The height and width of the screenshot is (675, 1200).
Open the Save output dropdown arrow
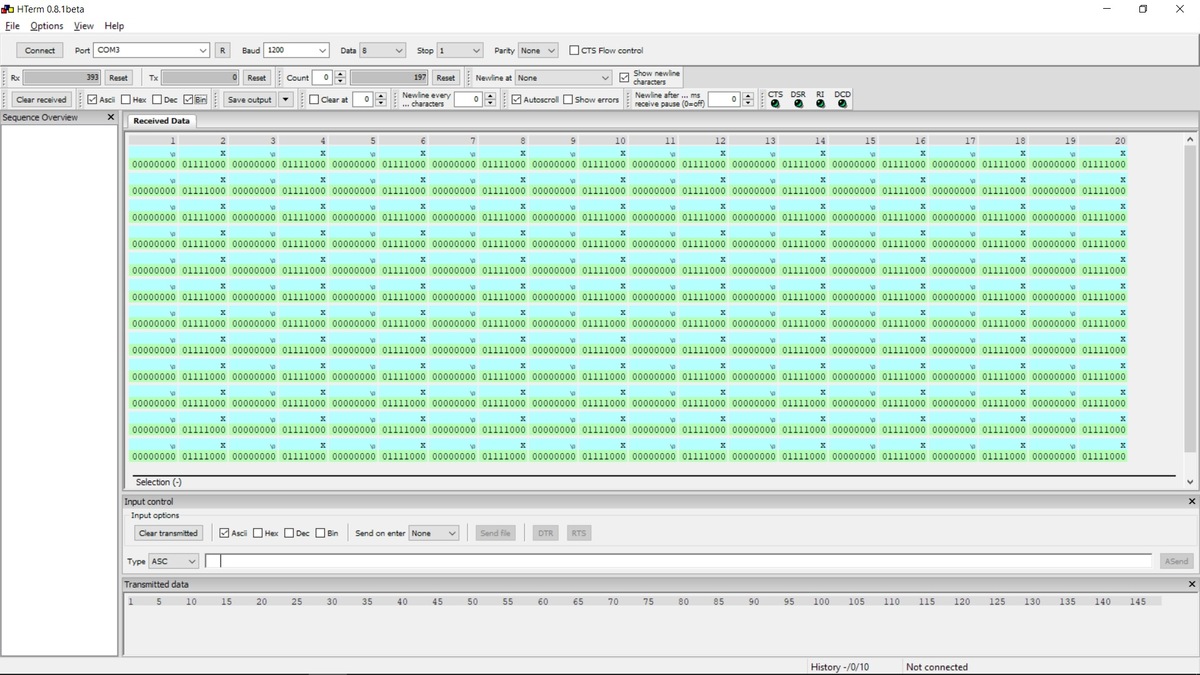(x=286, y=99)
